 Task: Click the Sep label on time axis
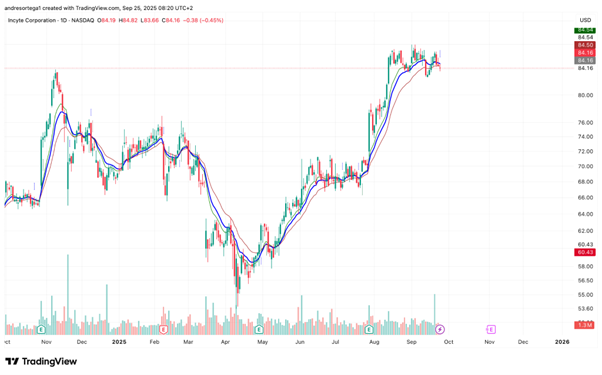pyautogui.click(x=411, y=342)
